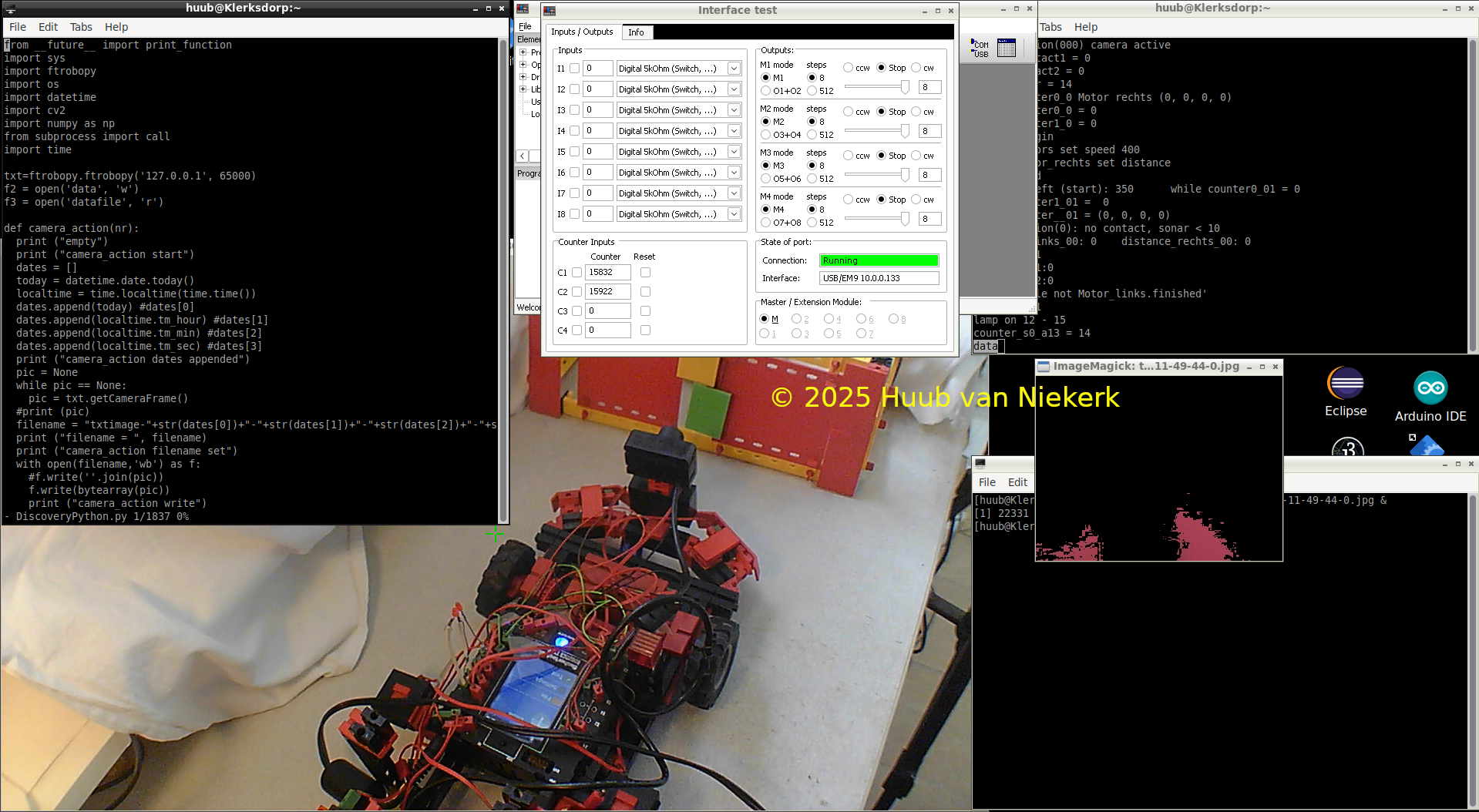Click the lower terminal window monitor icon

980,464
